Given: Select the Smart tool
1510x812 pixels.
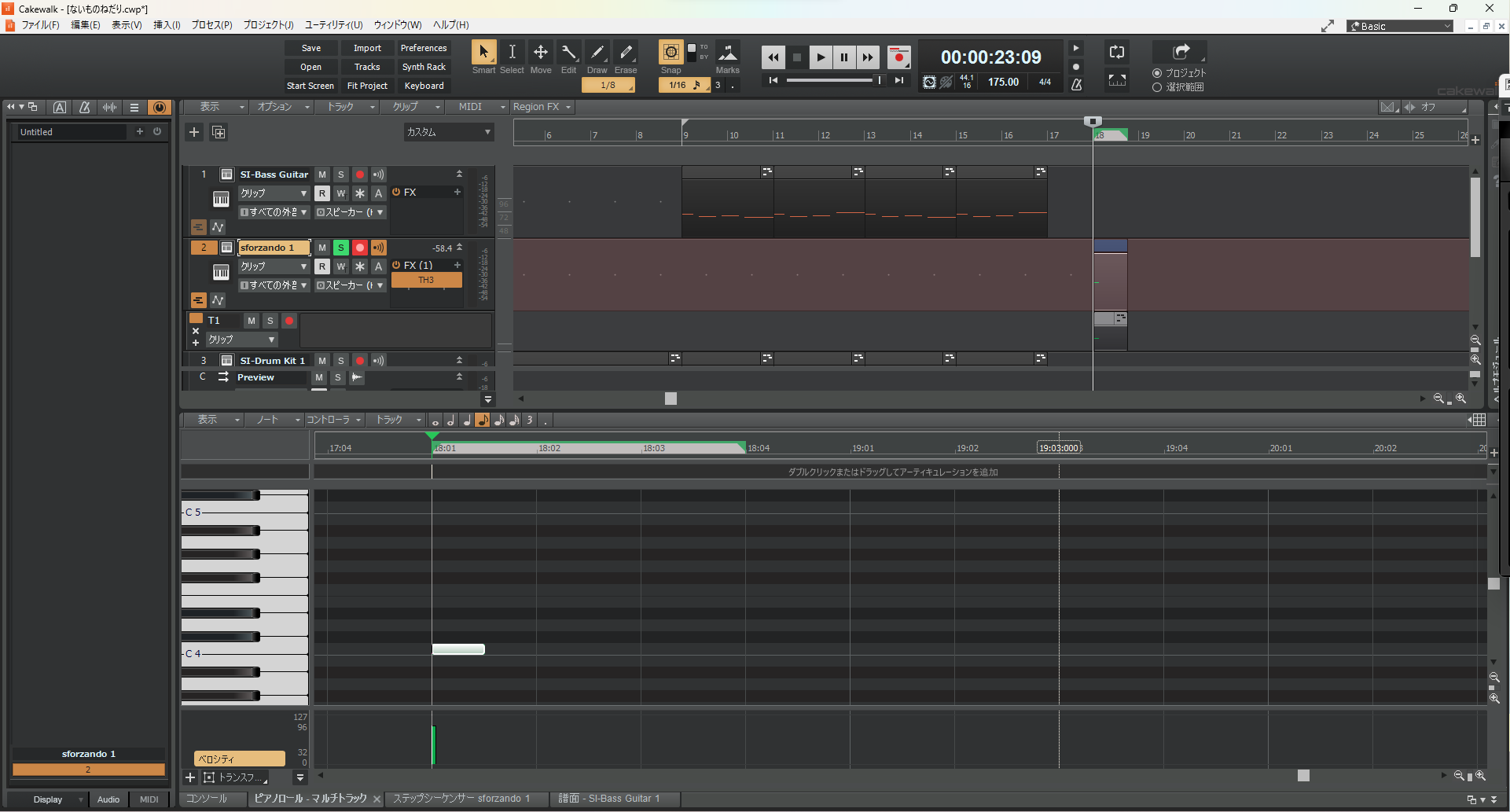Looking at the screenshot, I should pos(483,52).
